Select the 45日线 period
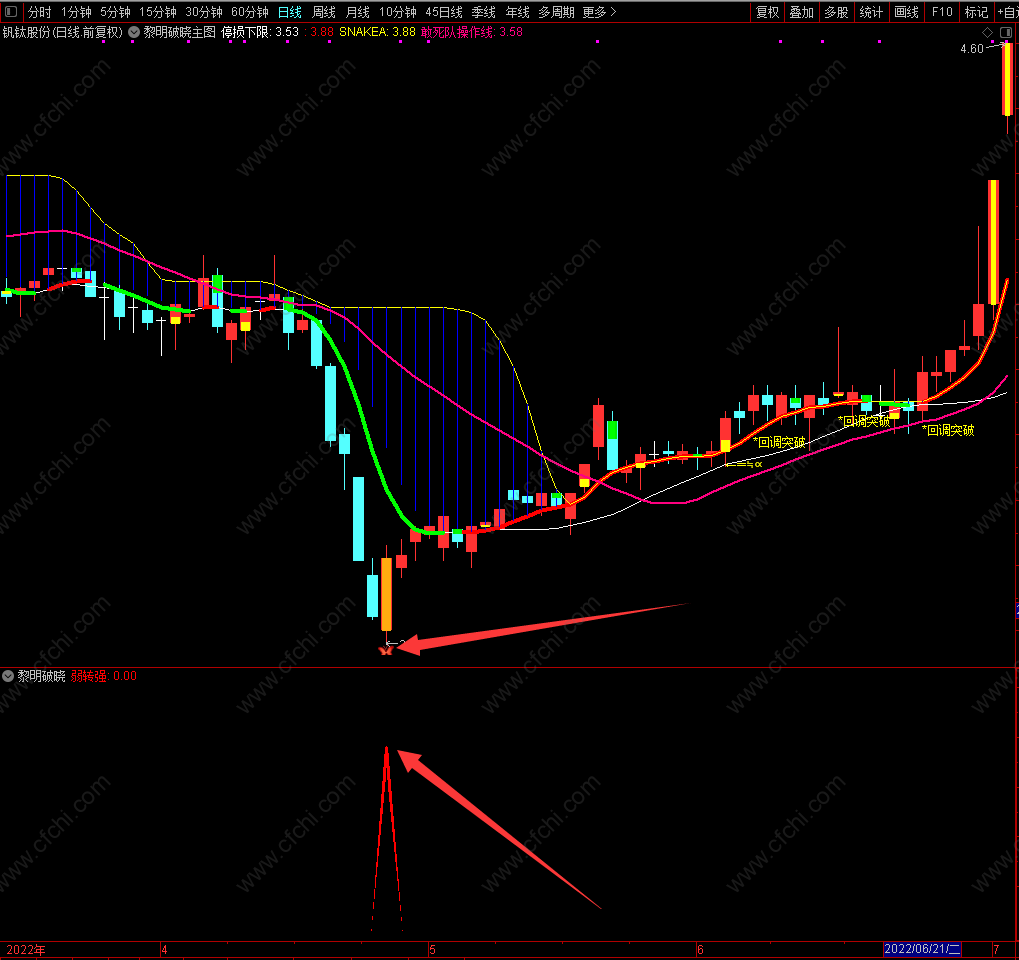 (x=444, y=12)
